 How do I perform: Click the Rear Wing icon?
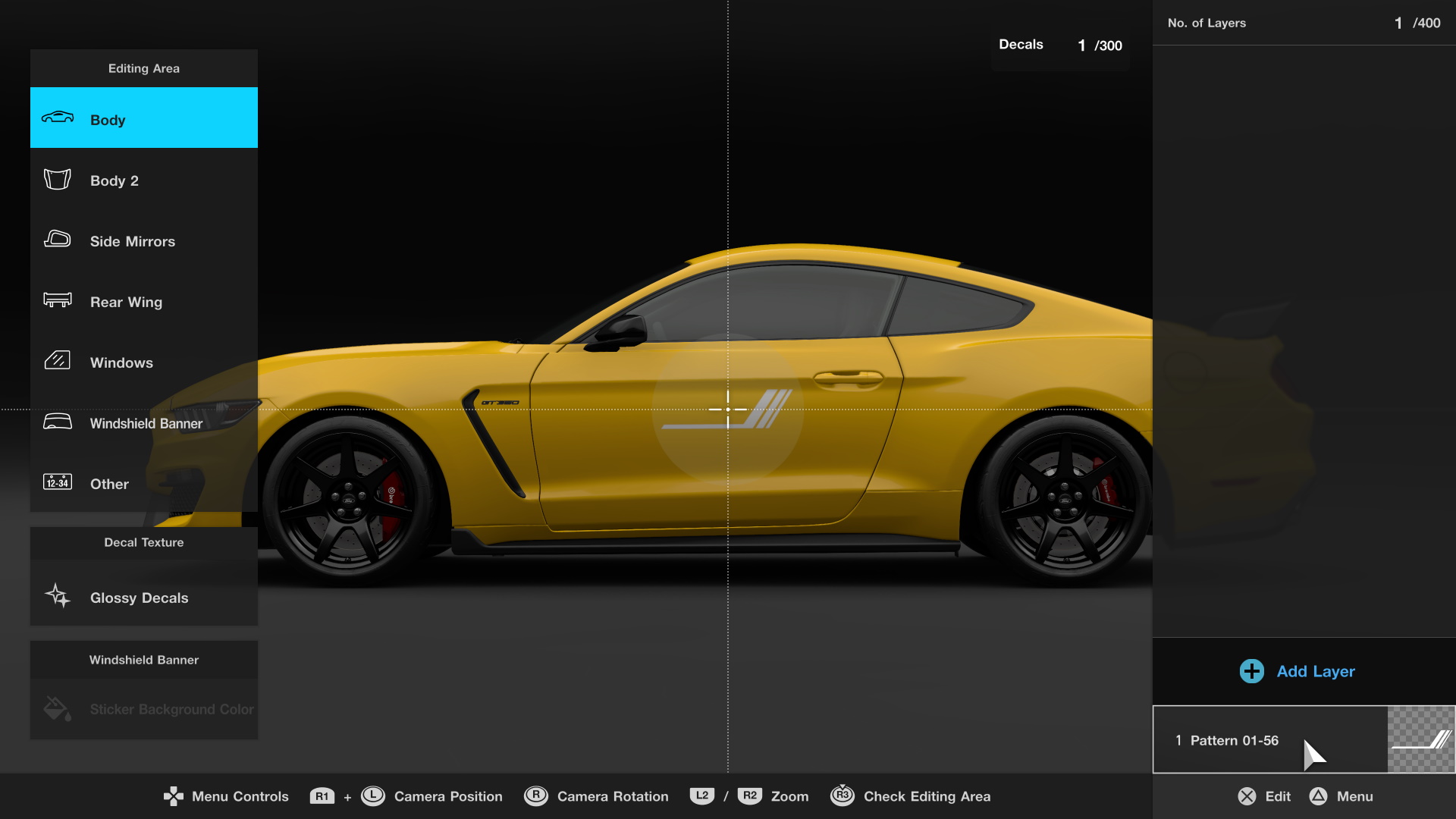[x=58, y=300]
